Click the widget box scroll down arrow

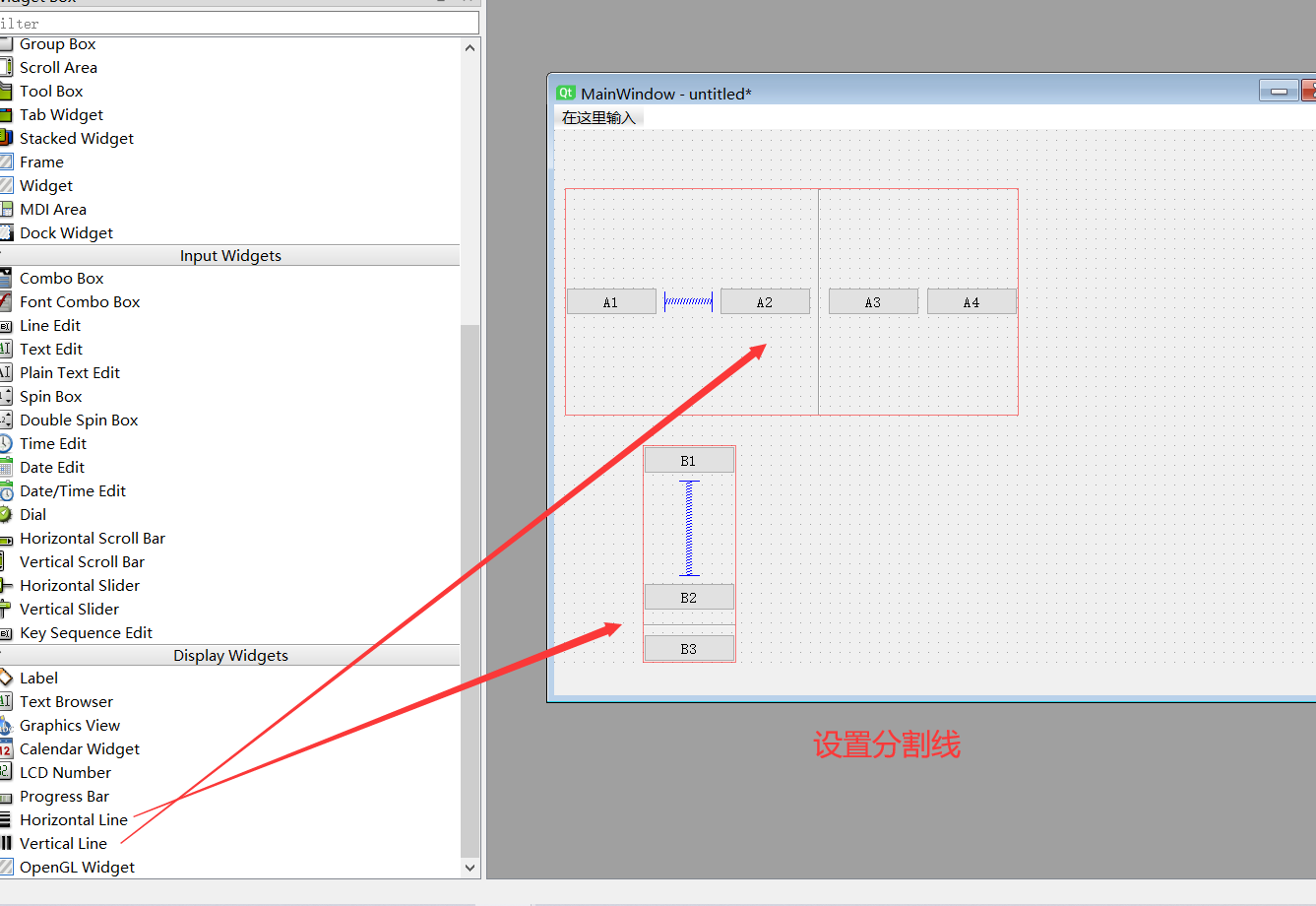pyautogui.click(x=470, y=868)
